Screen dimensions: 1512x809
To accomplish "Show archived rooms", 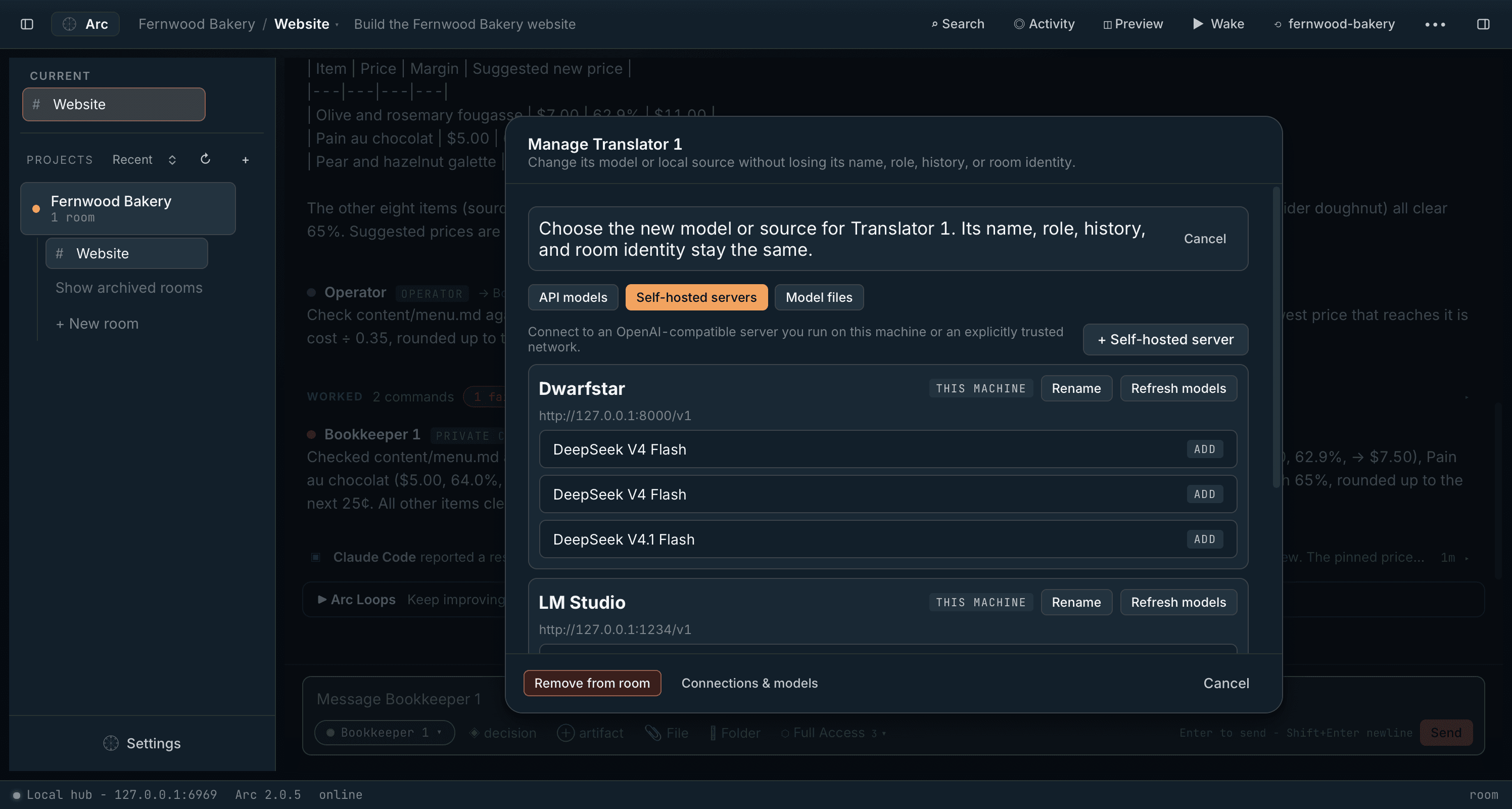I will [x=128, y=288].
